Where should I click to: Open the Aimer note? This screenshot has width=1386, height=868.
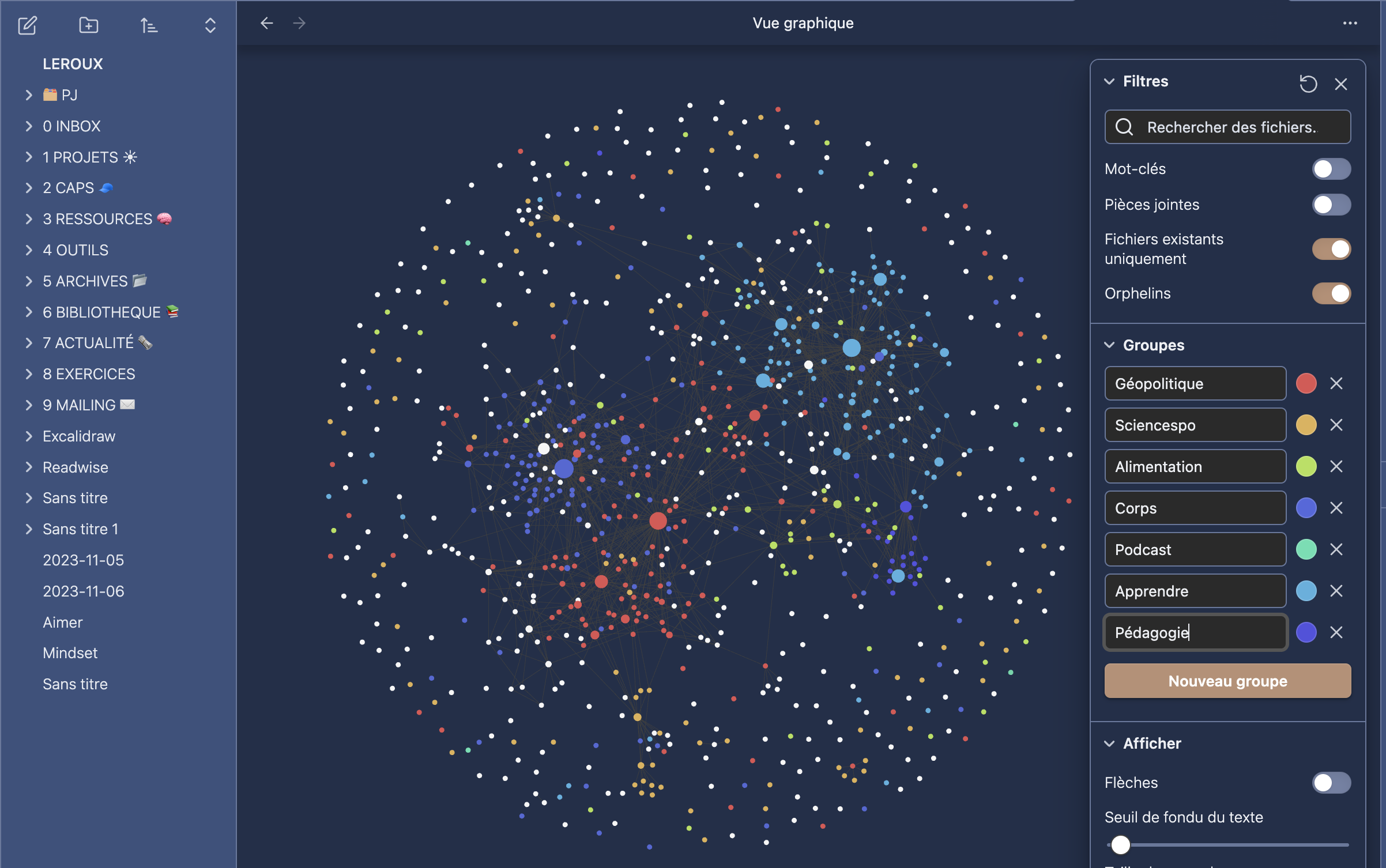coord(62,622)
